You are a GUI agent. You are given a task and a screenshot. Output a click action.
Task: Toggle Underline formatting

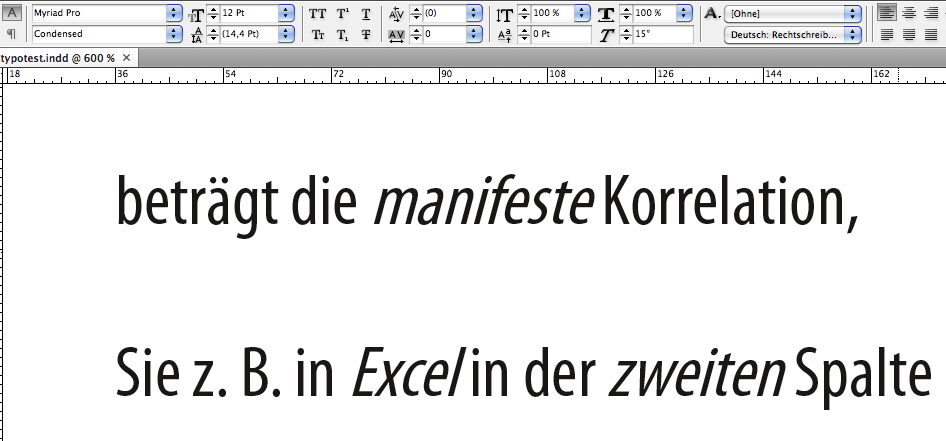coord(366,14)
